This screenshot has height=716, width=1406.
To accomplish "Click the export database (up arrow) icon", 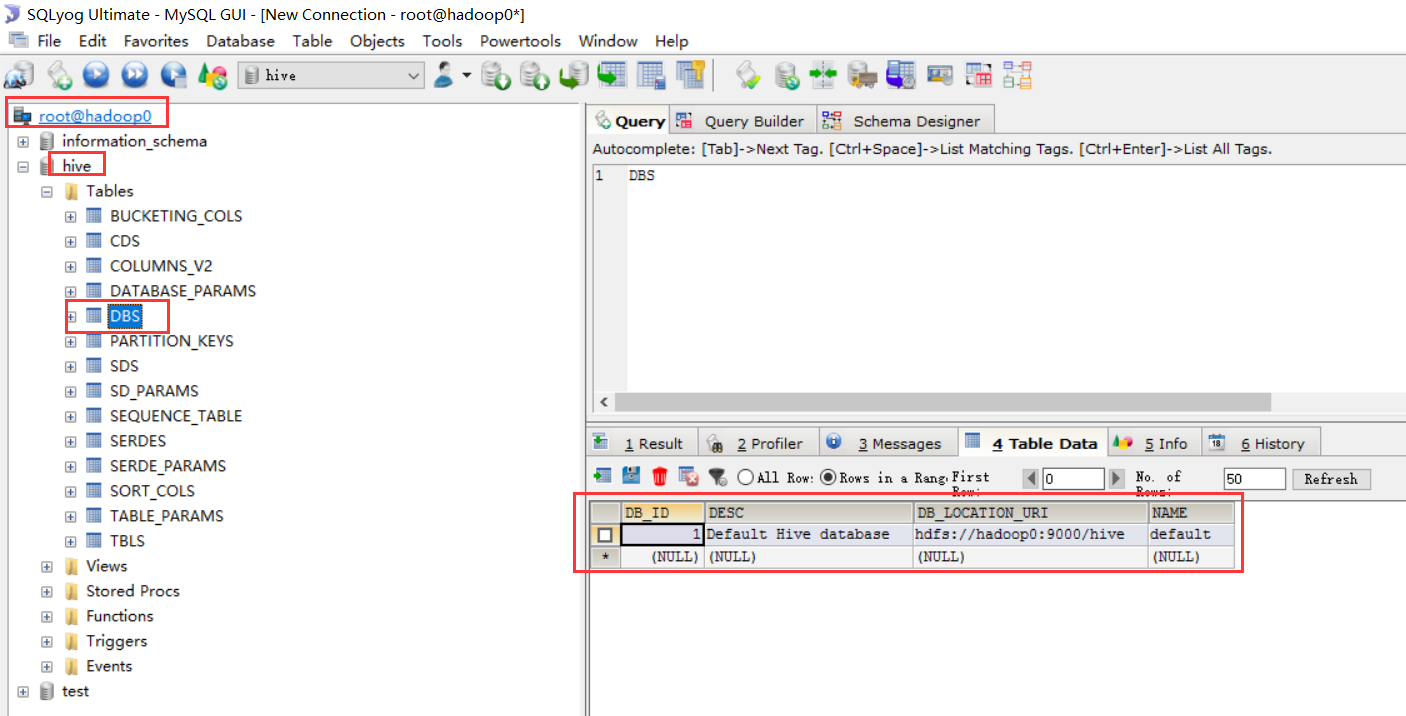I will coord(535,75).
